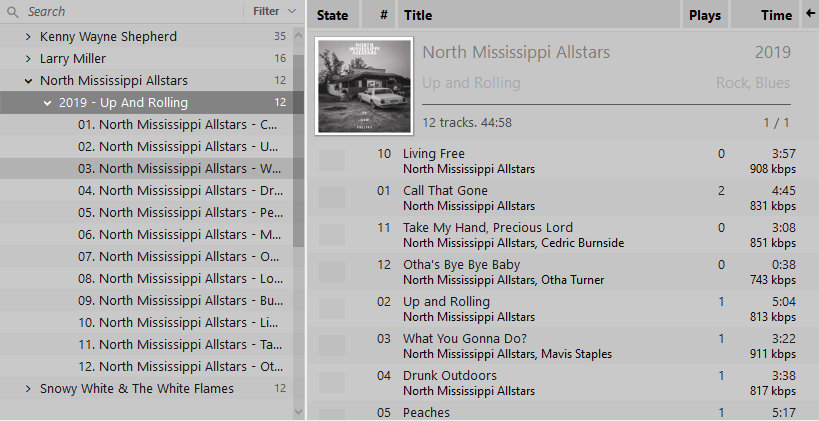The width and height of the screenshot is (819, 421).
Task: Click the State column header
Action: (x=333, y=15)
